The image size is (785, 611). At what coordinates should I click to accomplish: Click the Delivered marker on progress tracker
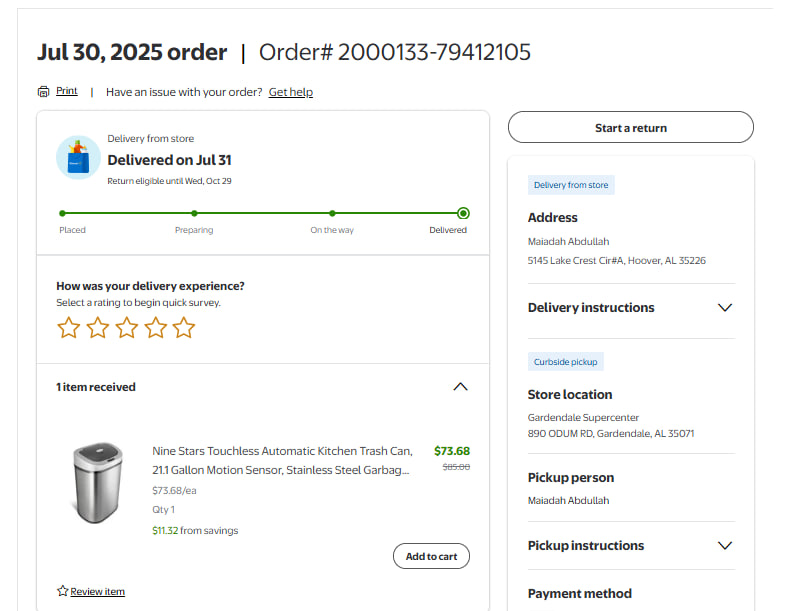(463, 213)
